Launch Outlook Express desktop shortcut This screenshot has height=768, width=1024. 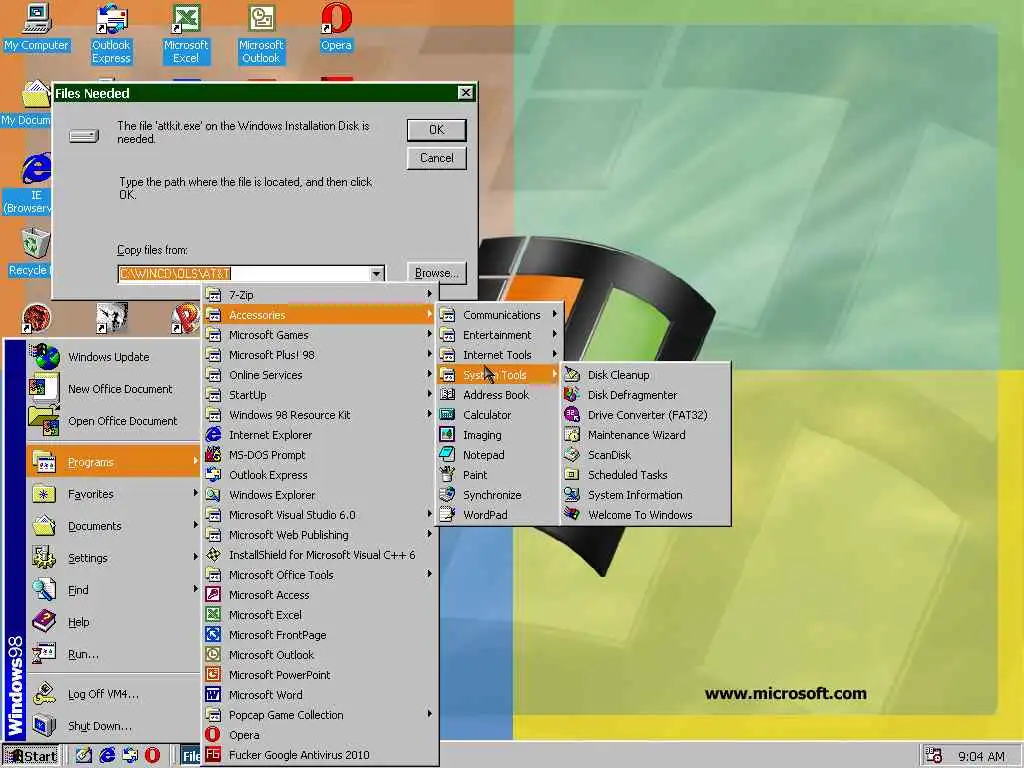[111, 34]
